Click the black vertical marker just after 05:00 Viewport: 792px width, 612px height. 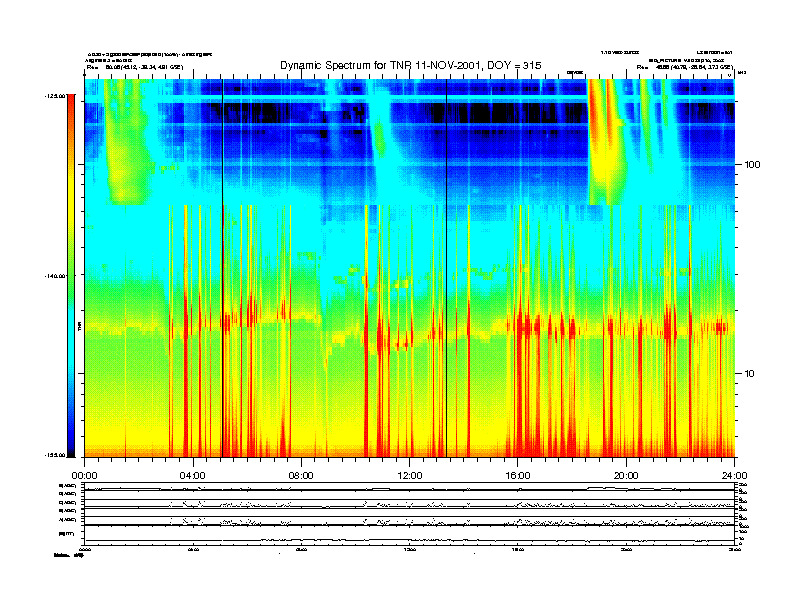pos(222,268)
